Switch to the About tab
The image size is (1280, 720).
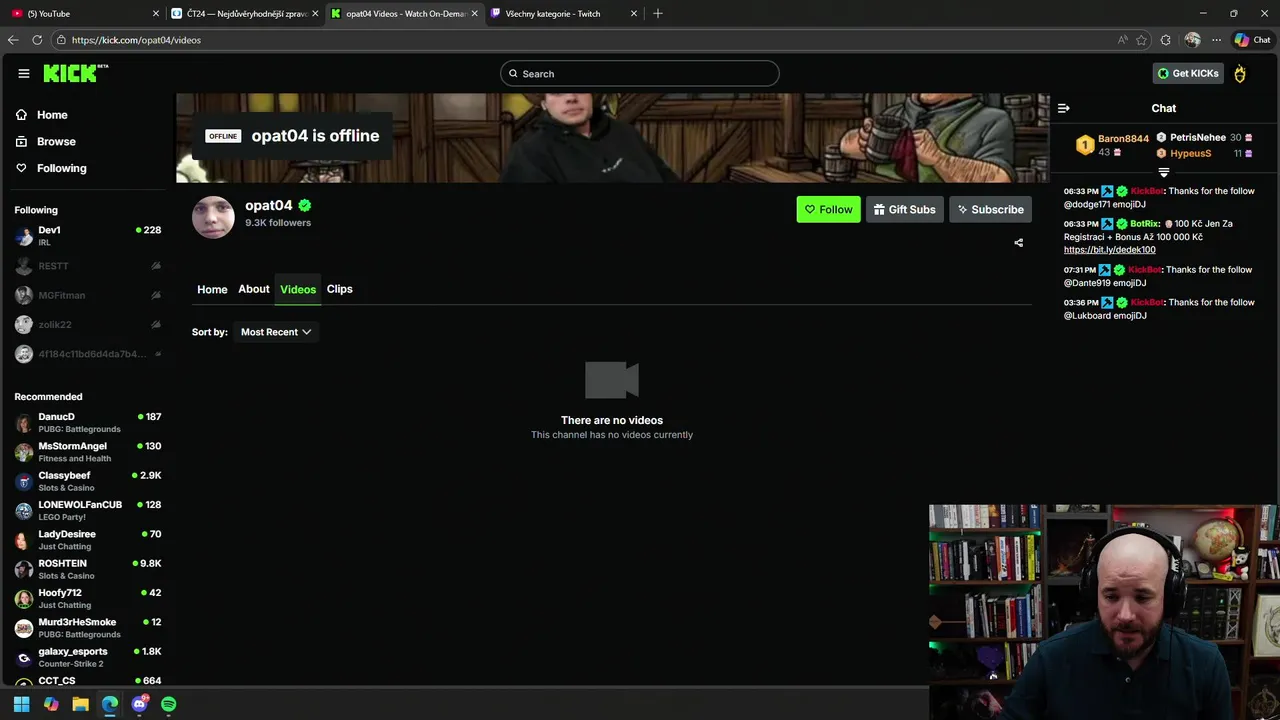(254, 289)
